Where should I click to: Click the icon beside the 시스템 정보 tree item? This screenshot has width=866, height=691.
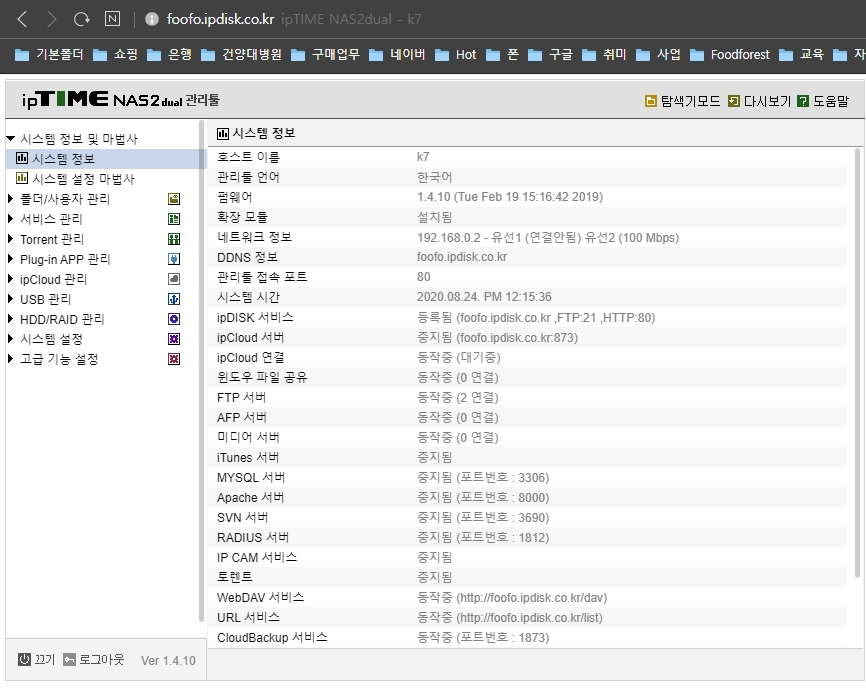pos(22,158)
